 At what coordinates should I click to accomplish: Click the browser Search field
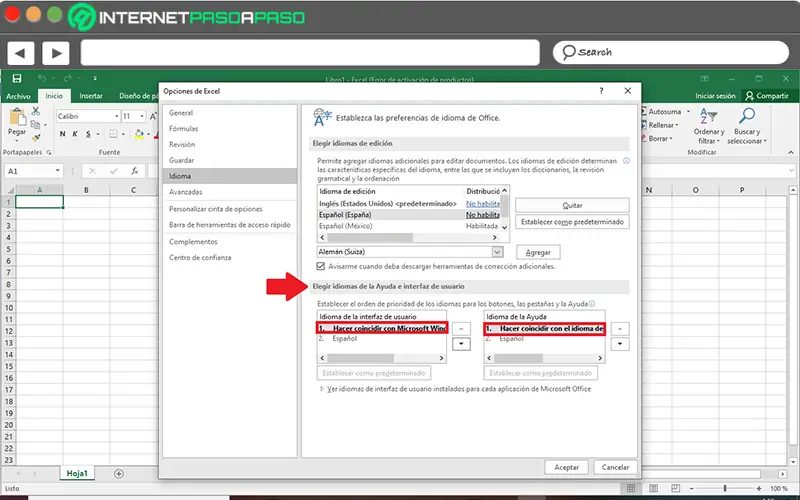pos(670,52)
